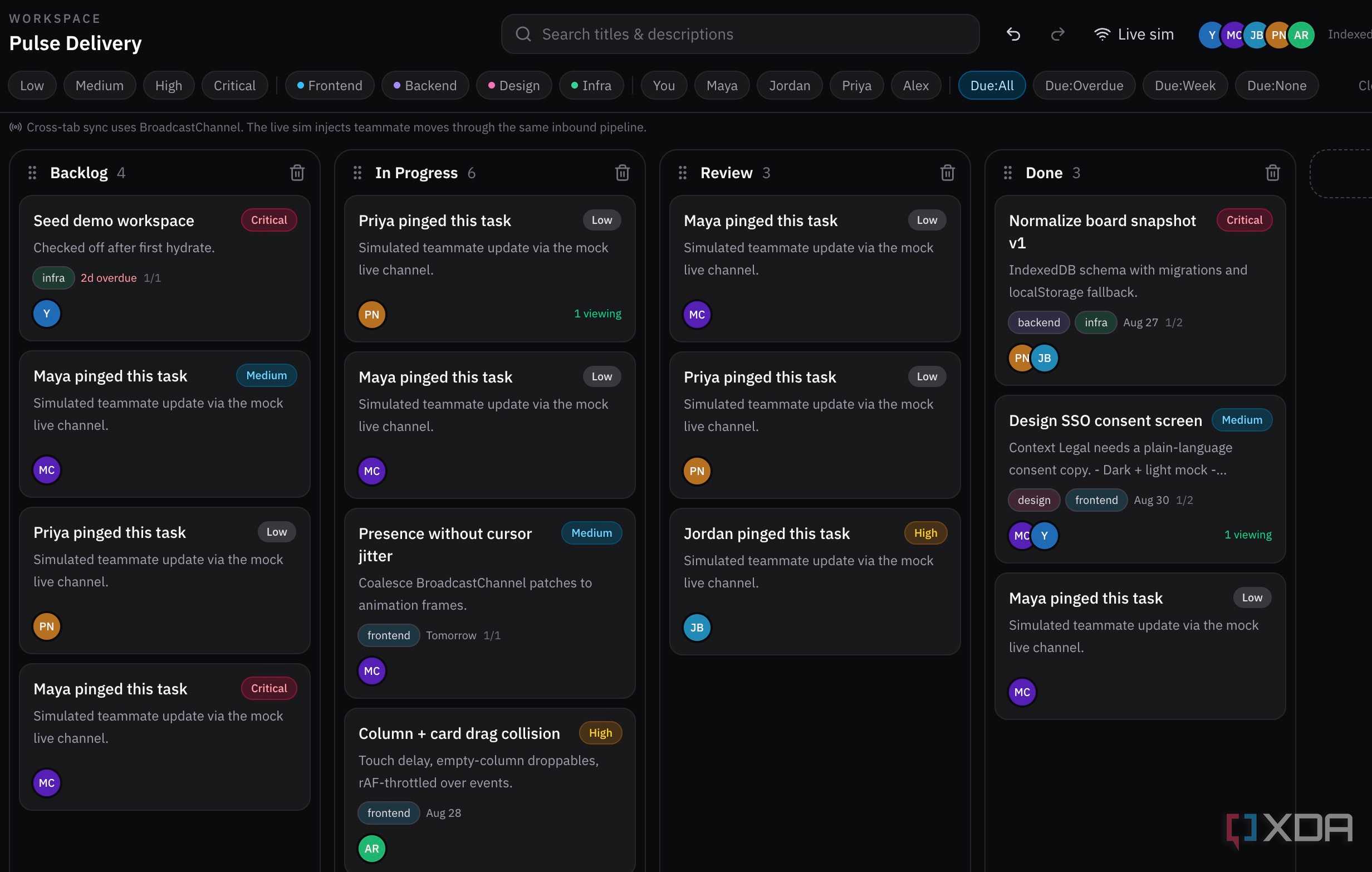Toggle the Critical priority filter chip
This screenshot has height=872, width=1372.
[x=234, y=86]
